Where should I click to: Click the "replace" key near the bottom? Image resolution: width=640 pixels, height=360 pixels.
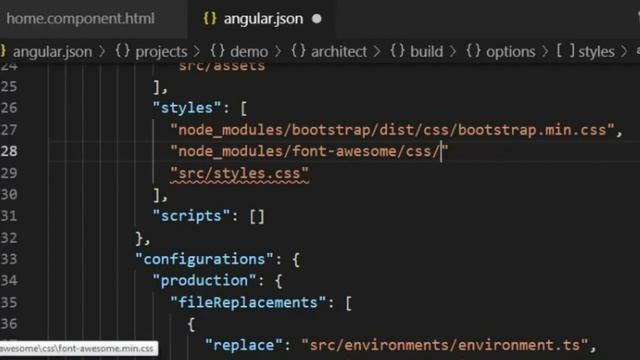tap(243, 345)
